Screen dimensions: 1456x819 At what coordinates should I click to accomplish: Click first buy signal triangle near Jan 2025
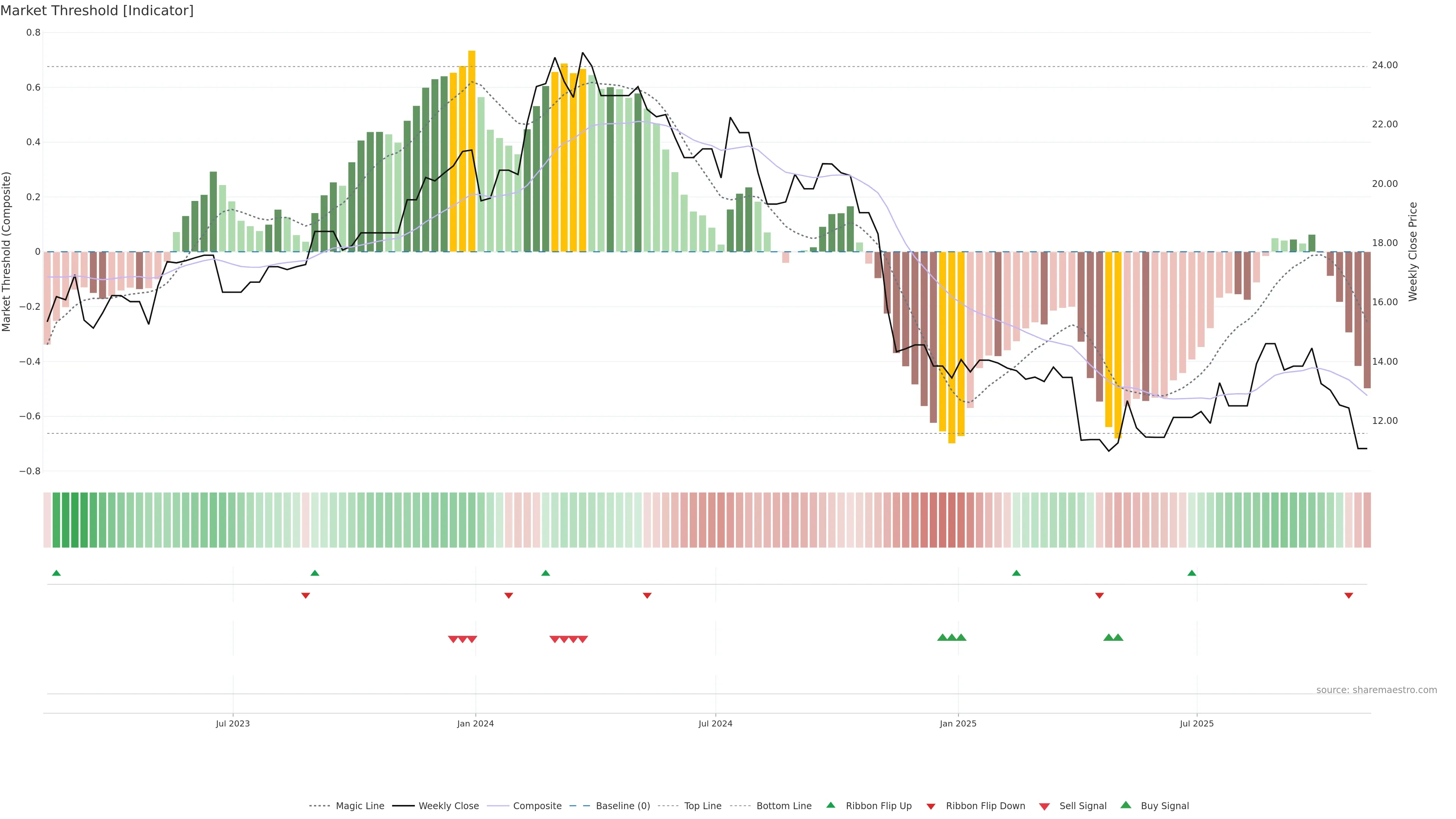coord(942,637)
